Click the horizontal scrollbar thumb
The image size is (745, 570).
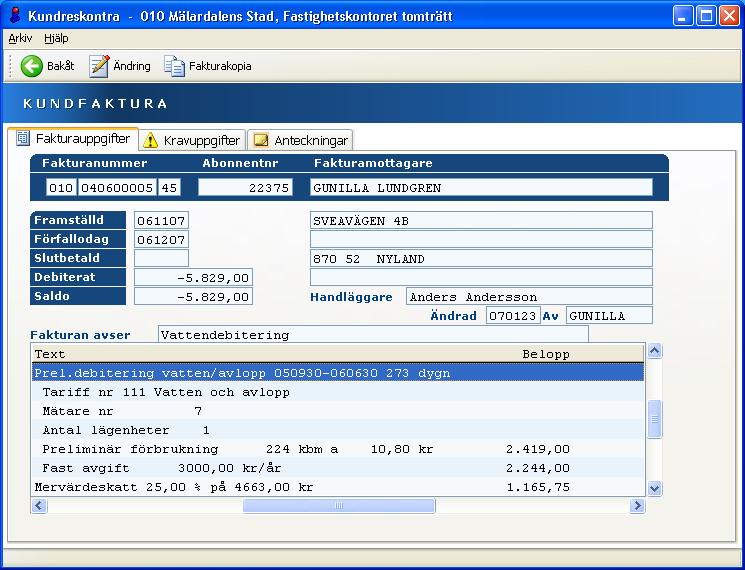339,506
